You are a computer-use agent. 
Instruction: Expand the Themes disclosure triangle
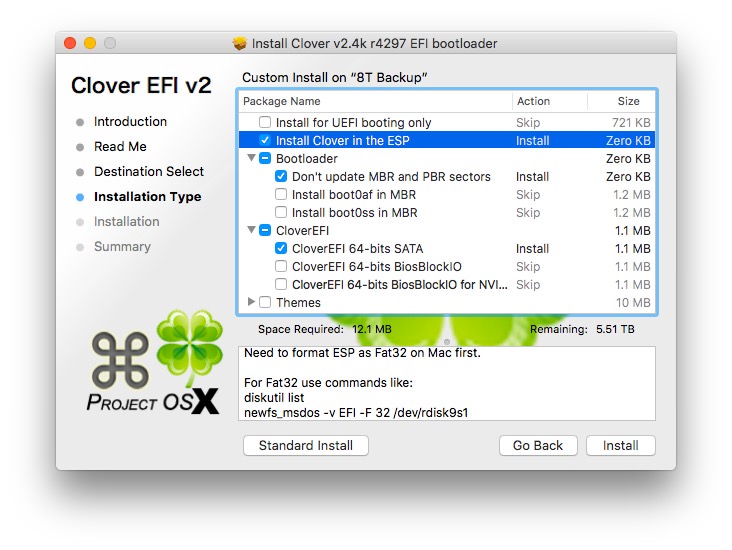[251, 302]
